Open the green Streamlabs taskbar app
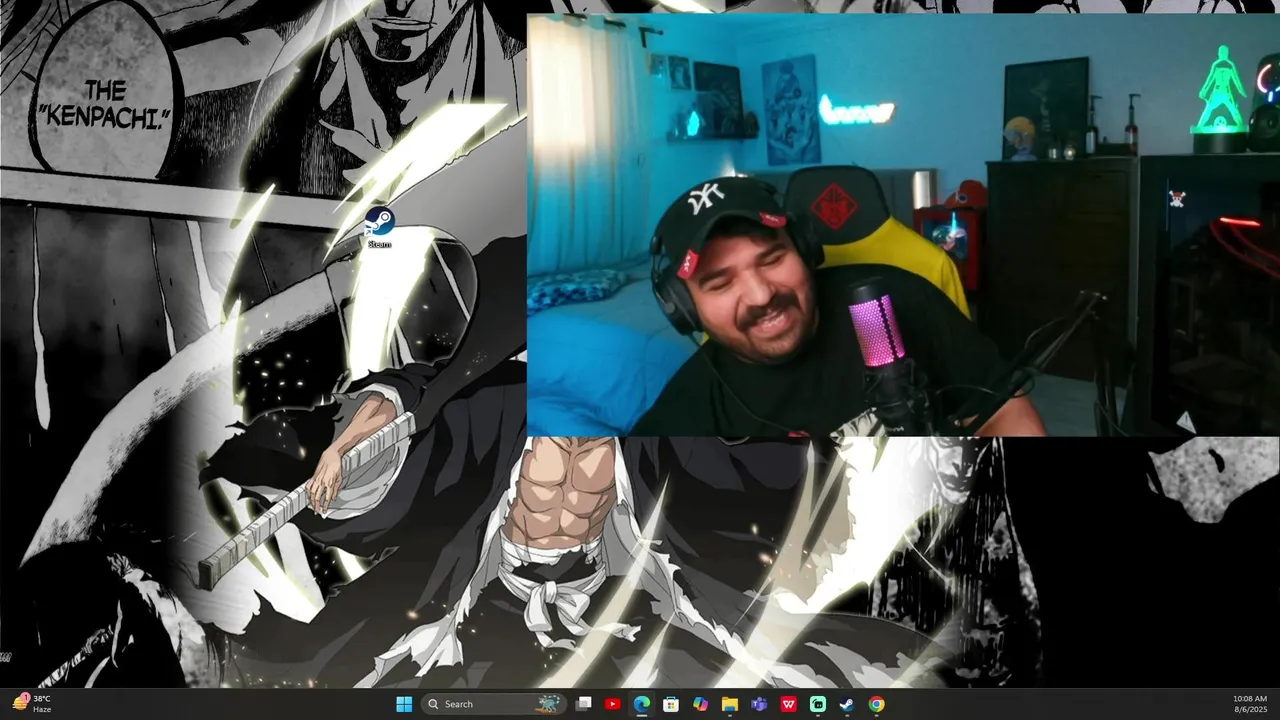 [818, 704]
